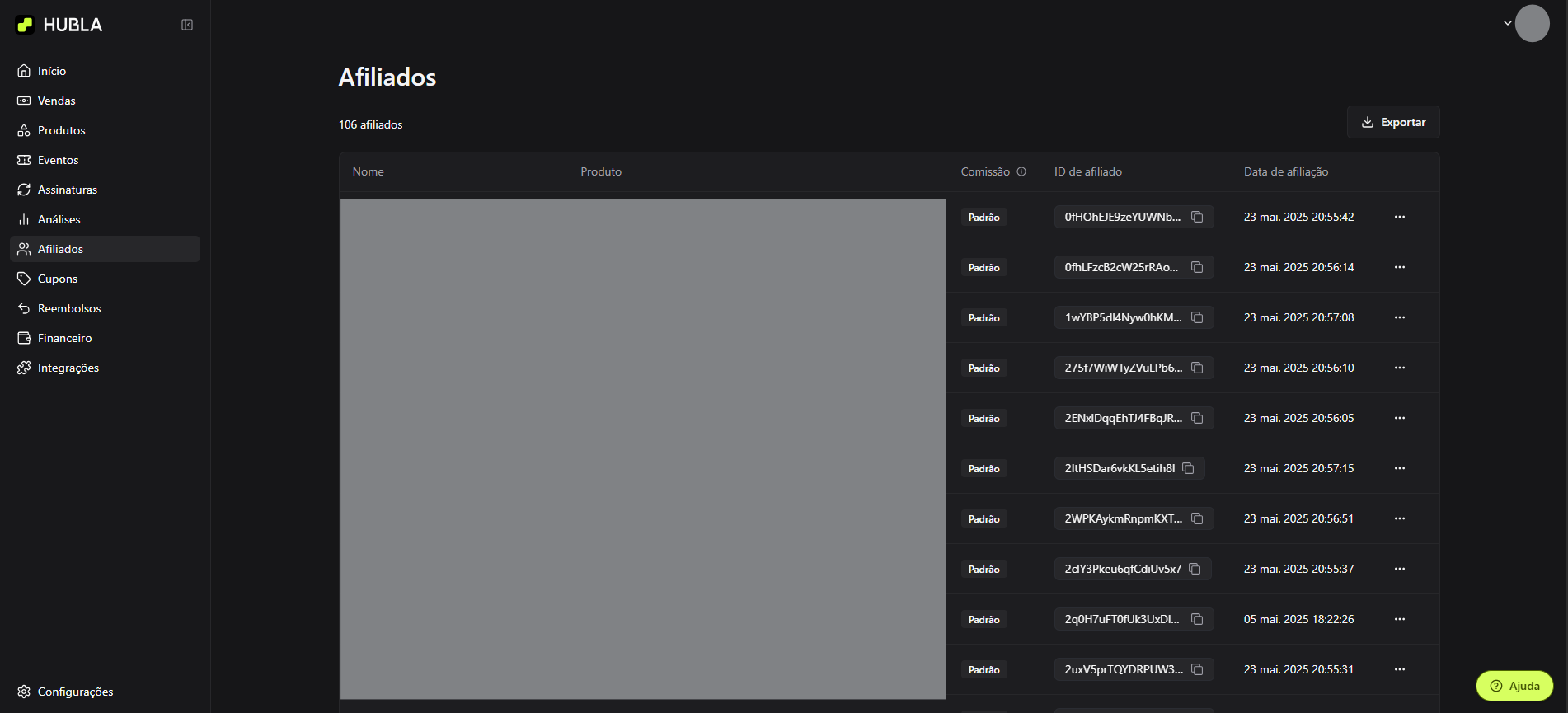1568x713 pixels.
Task: Copy affiliate ID starting with 0fHOhEJE9
Action: pyautogui.click(x=1197, y=217)
